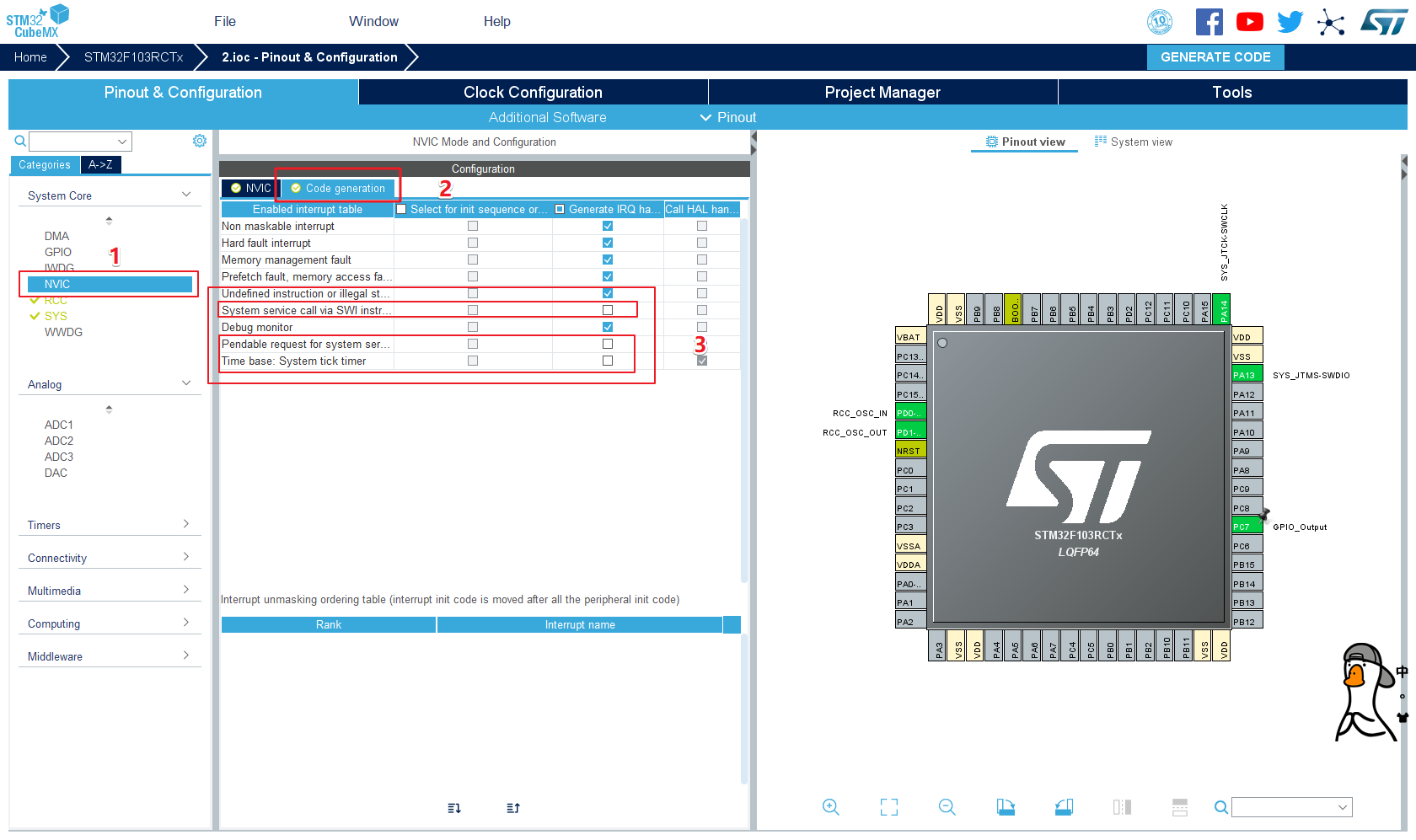Toggle the Generate IRQ handler header checkbox
1416x840 pixels.
coord(560,209)
